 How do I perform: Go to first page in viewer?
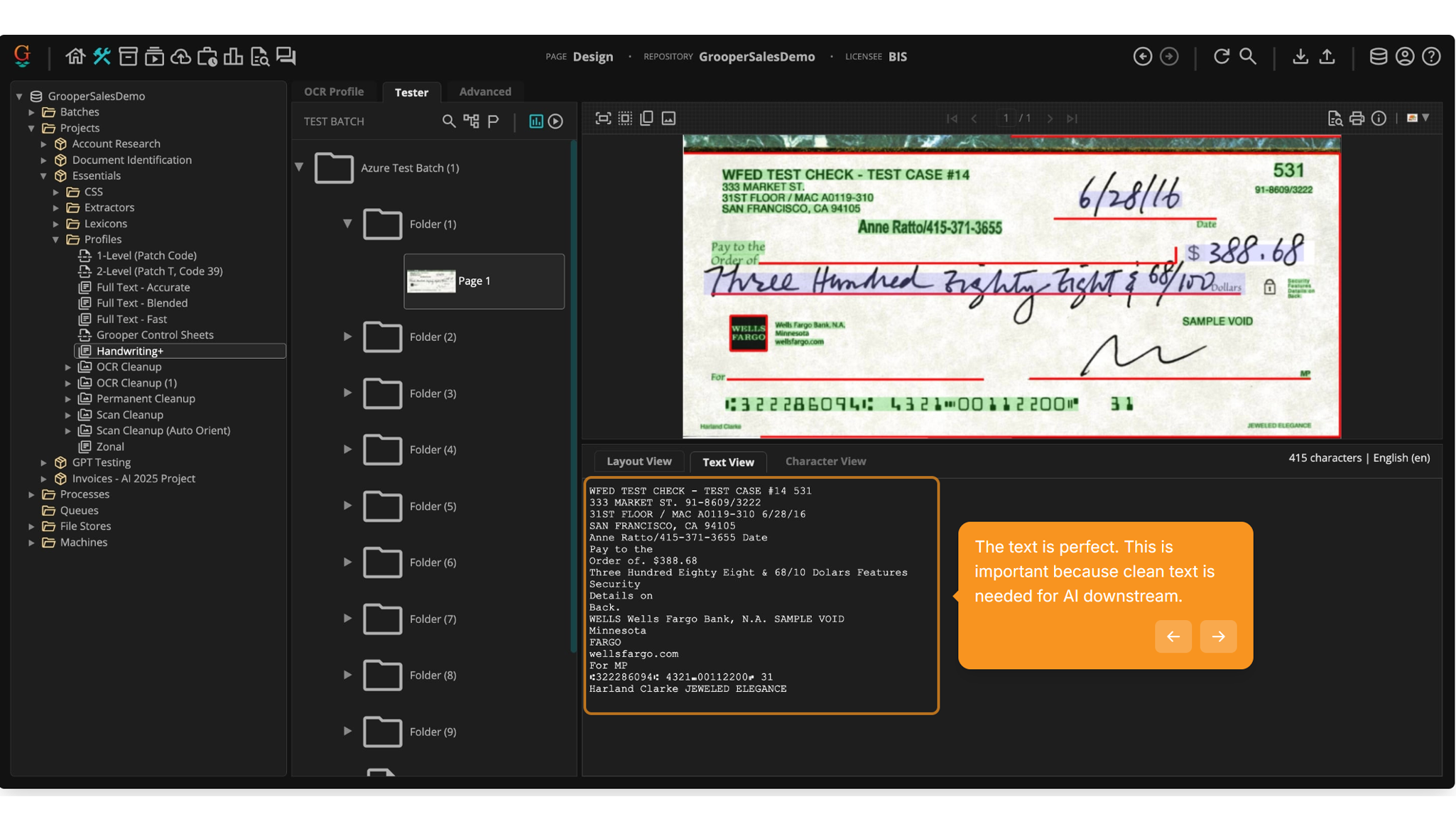point(952,119)
